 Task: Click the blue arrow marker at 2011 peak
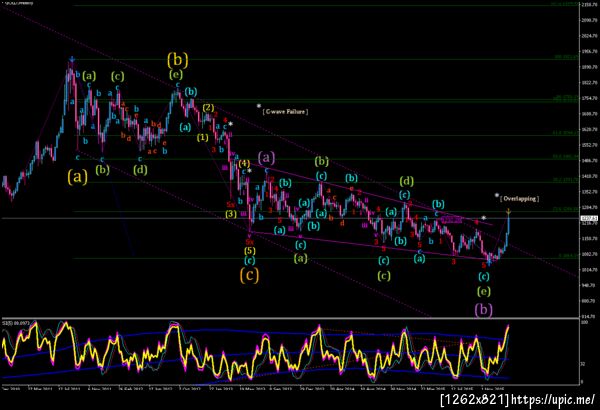point(72,59)
